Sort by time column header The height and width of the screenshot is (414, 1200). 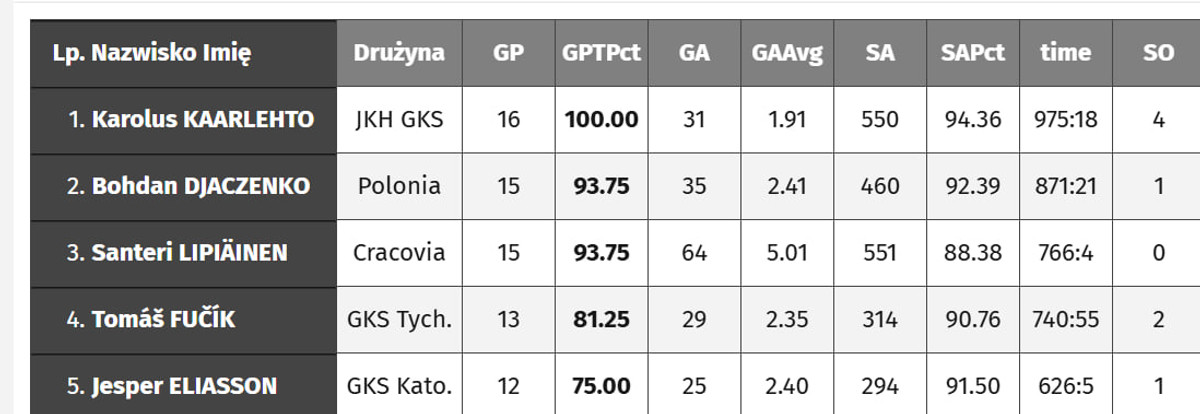1066,53
